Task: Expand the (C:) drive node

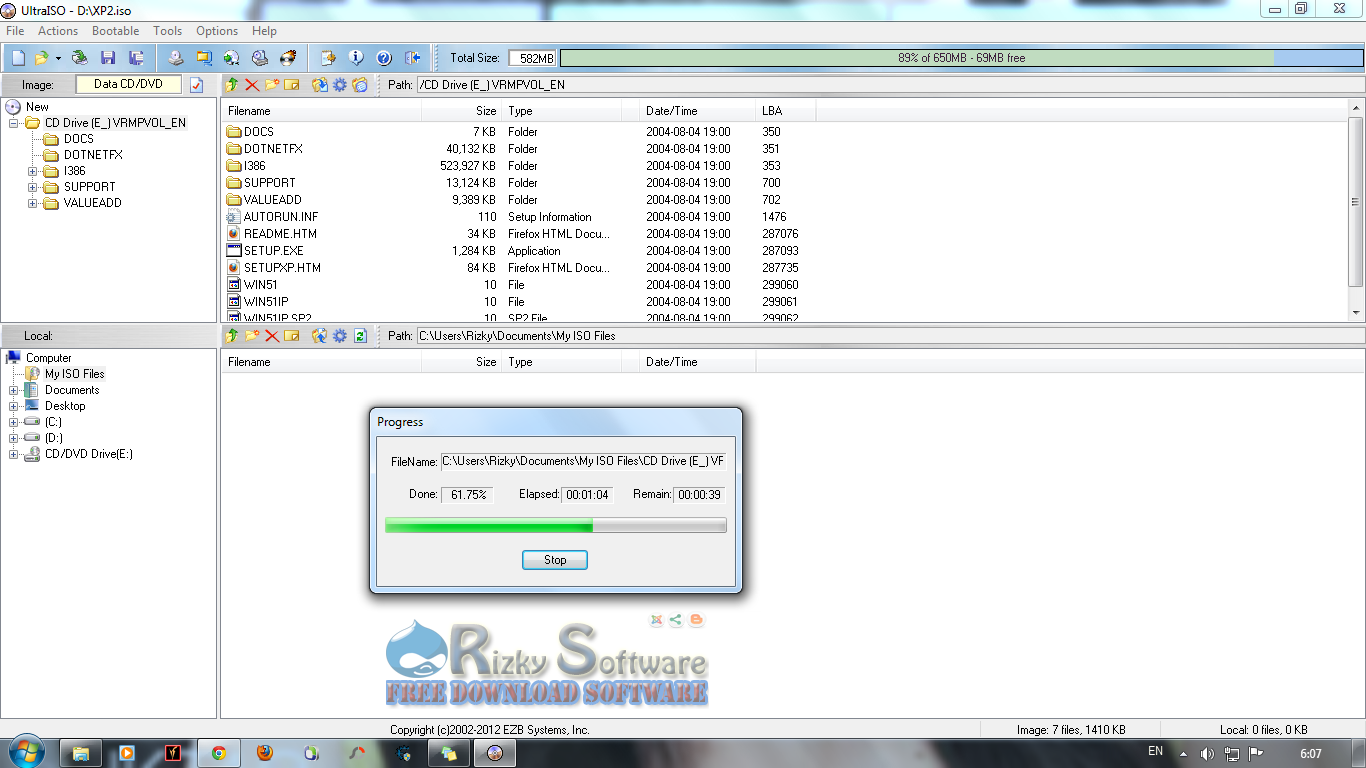Action: coord(14,422)
